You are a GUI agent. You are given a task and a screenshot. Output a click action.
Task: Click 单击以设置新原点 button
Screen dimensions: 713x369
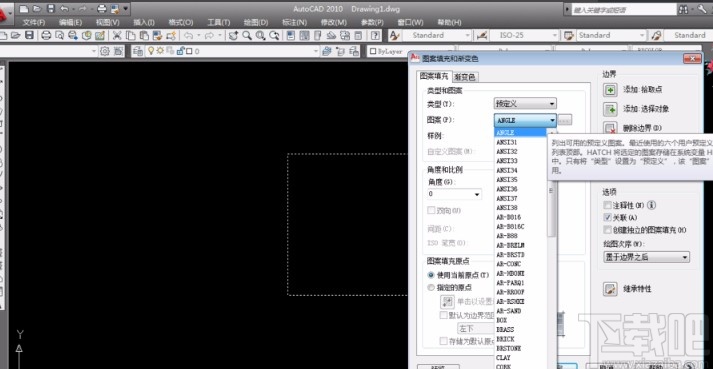pos(447,301)
